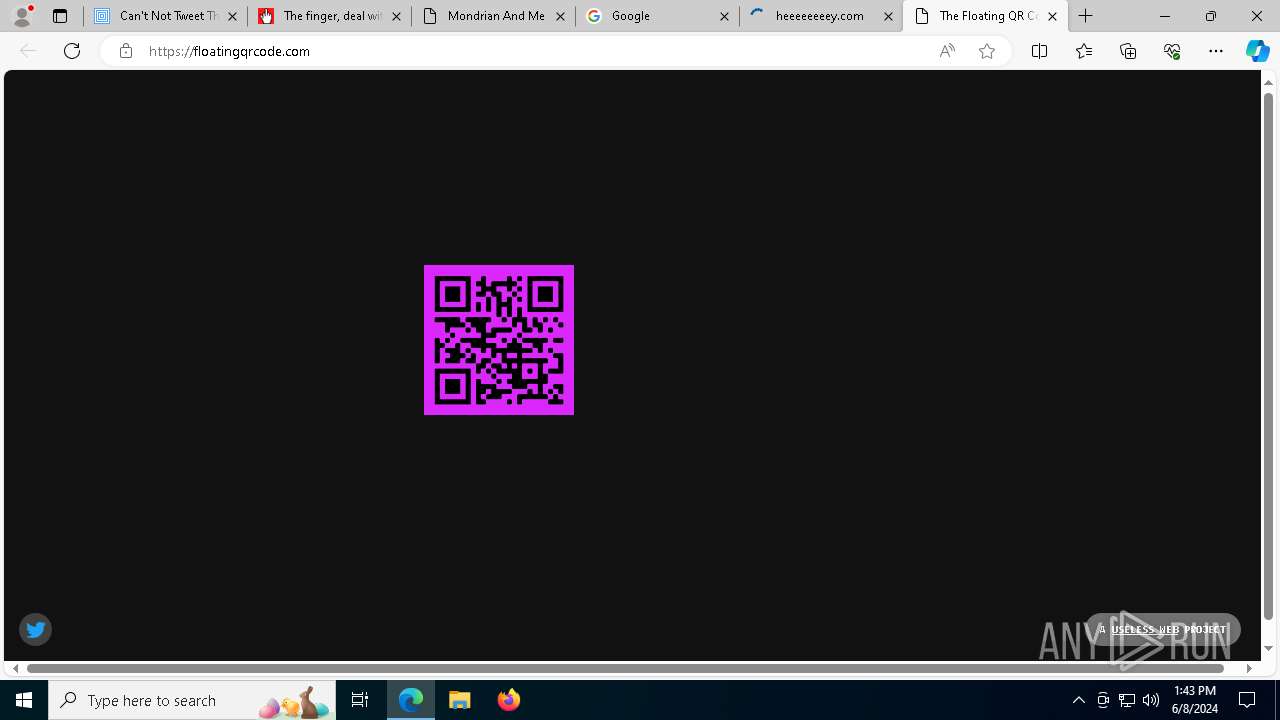Open a new browser tab
Image resolution: width=1280 pixels, height=720 pixels.
(x=1086, y=16)
